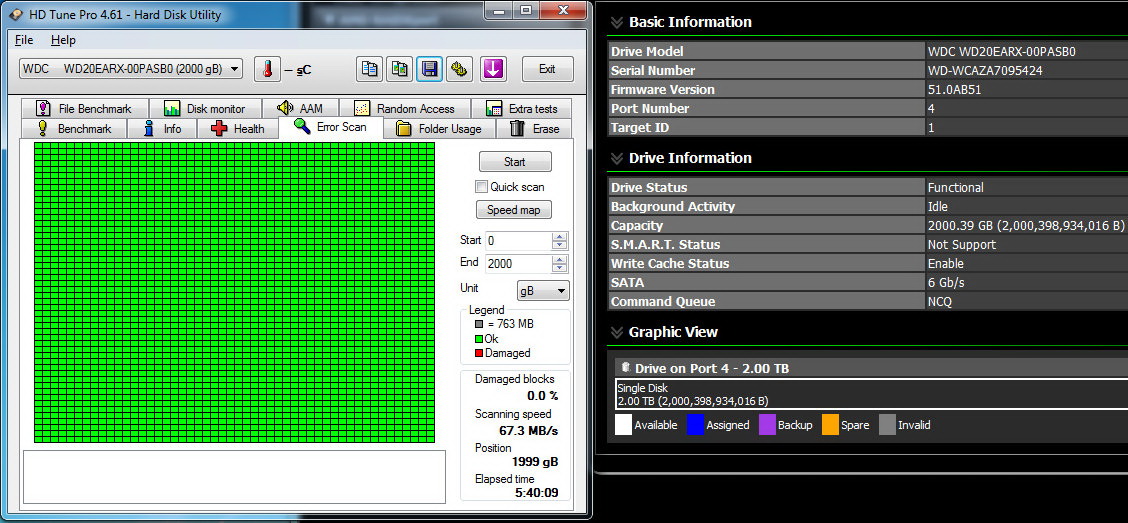Click the Single Disk bar in Graphic View
The width and height of the screenshot is (1128, 523).
pos(871,394)
